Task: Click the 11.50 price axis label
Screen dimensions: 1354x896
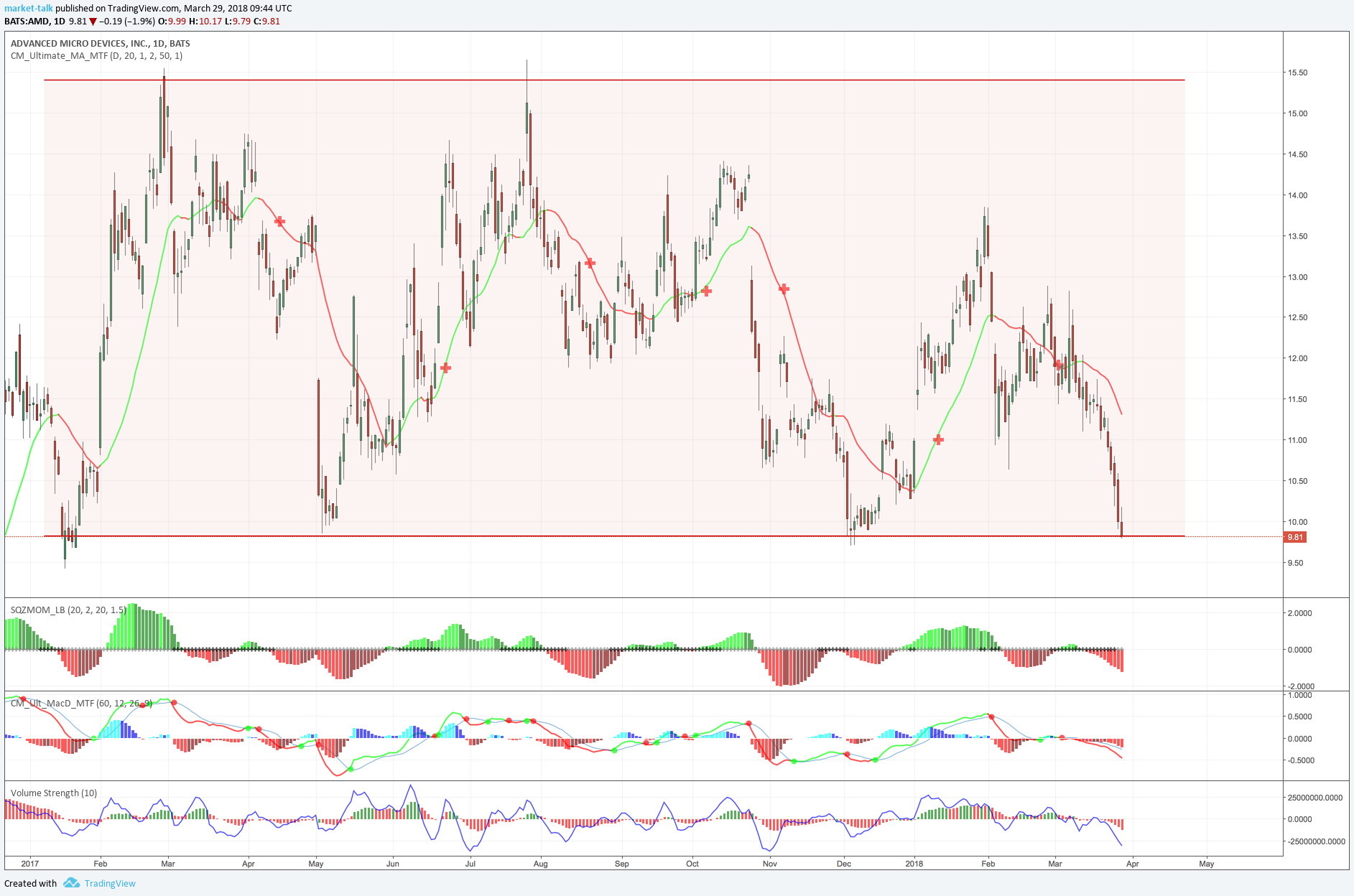Action: (x=1297, y=399)
